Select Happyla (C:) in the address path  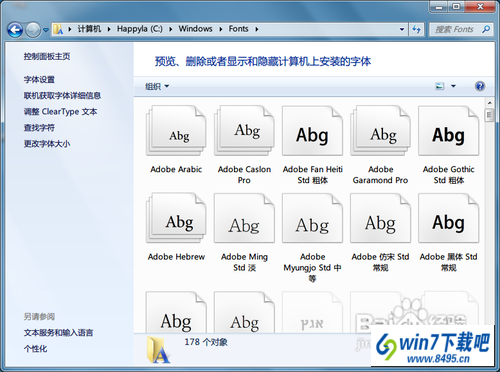coord(140,29)
